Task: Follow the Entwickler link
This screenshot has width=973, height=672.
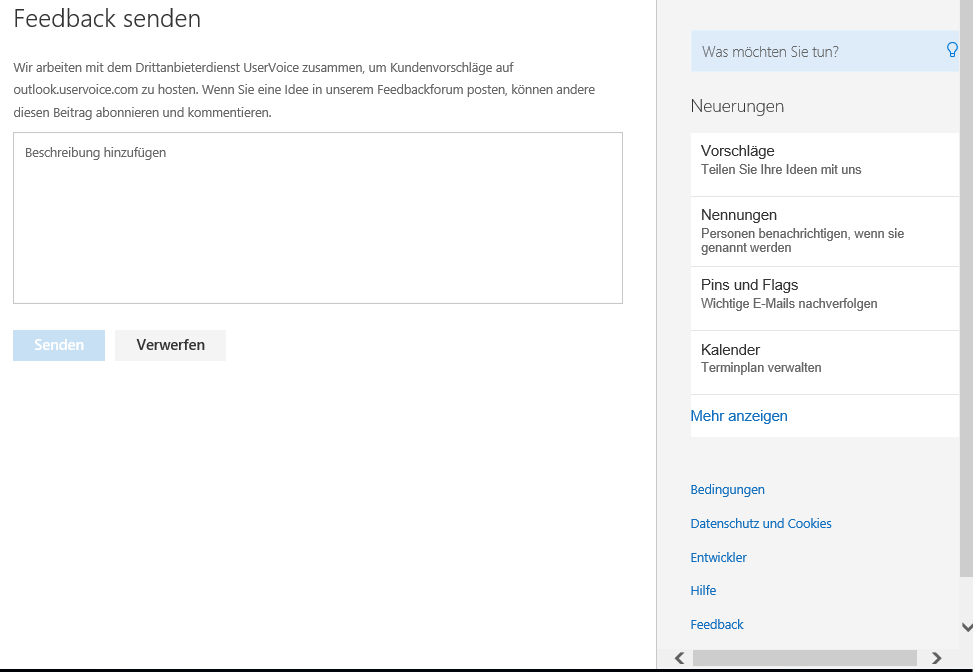Action: [x=719, y=557]
